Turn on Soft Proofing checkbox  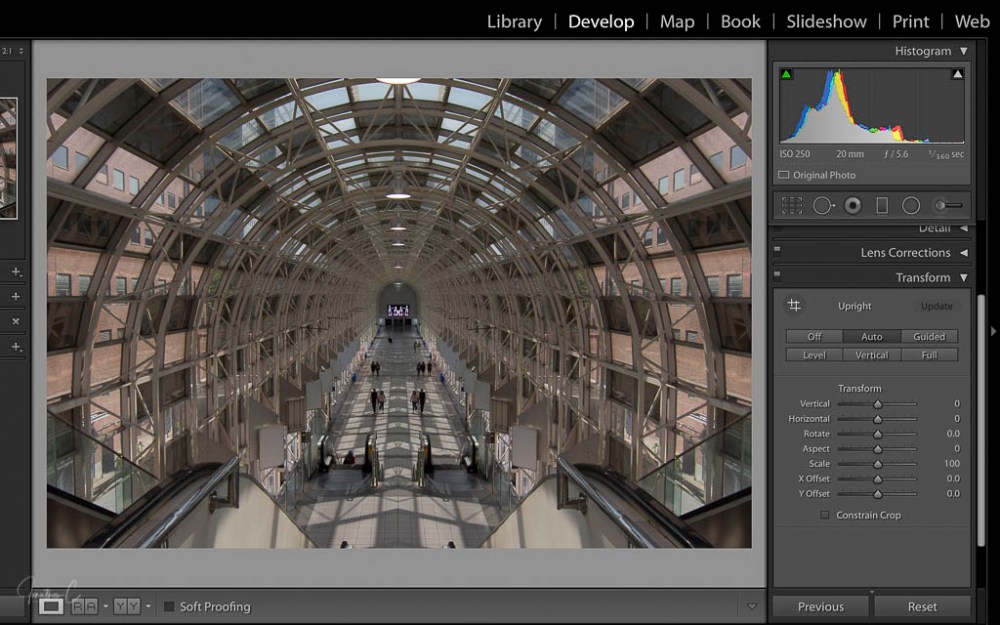(169, 607)
